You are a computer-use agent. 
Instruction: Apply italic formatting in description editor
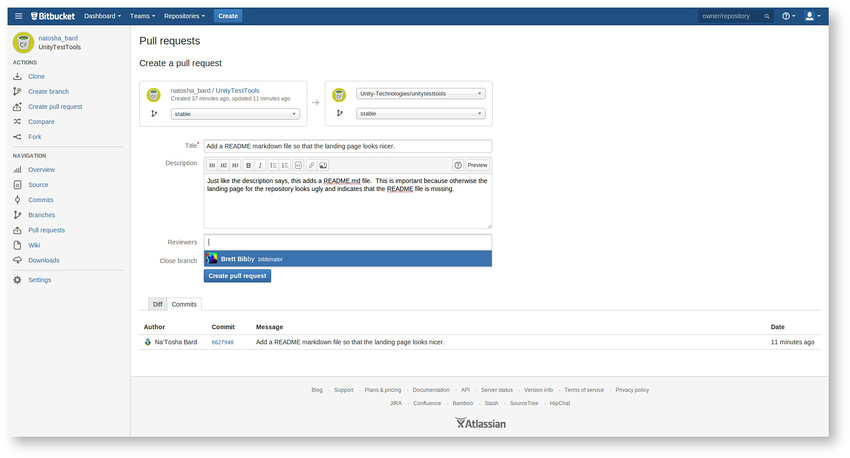(x=260, y=165)
